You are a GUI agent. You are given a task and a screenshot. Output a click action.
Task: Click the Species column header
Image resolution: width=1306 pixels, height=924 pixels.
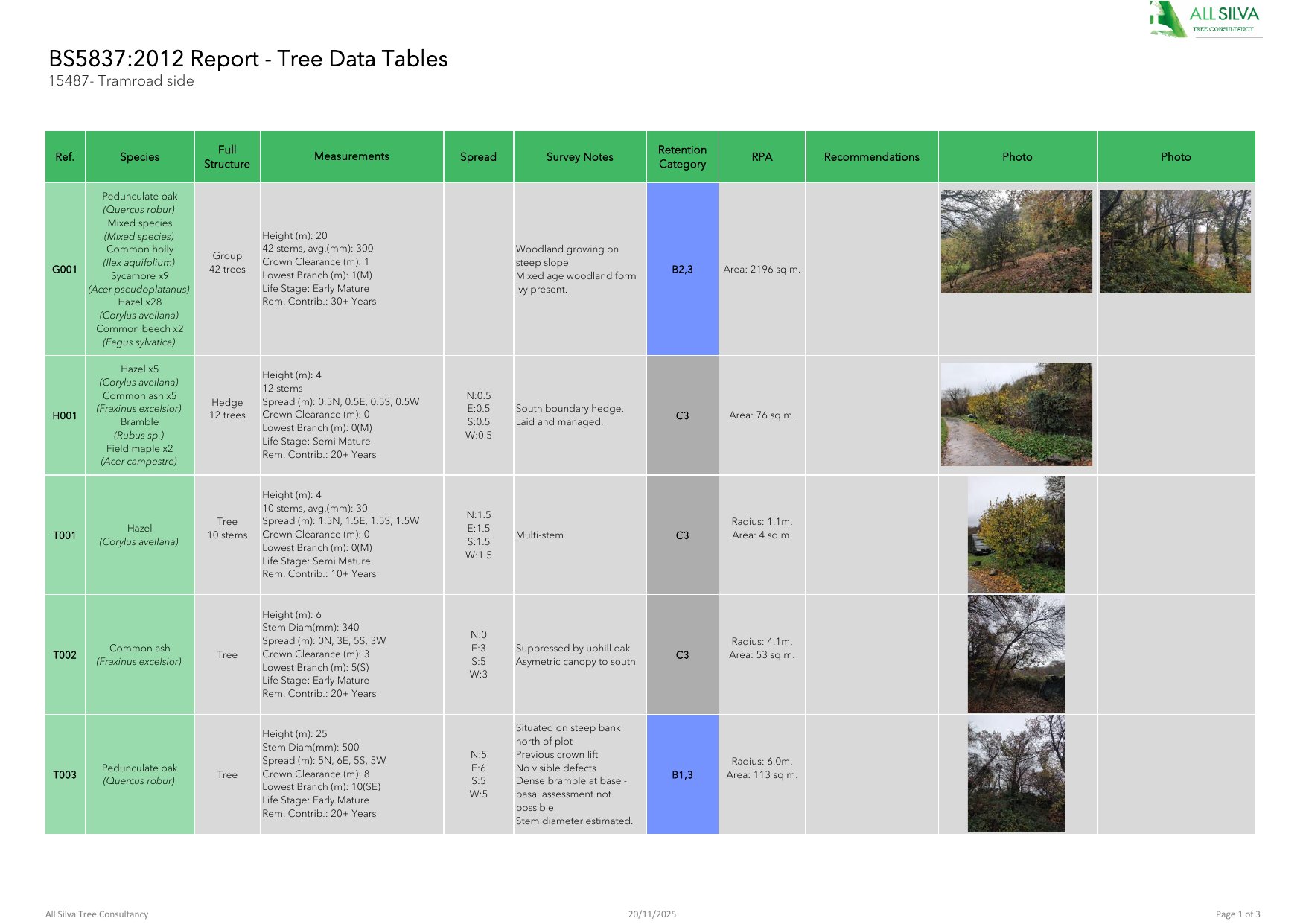tap(139, 157)
